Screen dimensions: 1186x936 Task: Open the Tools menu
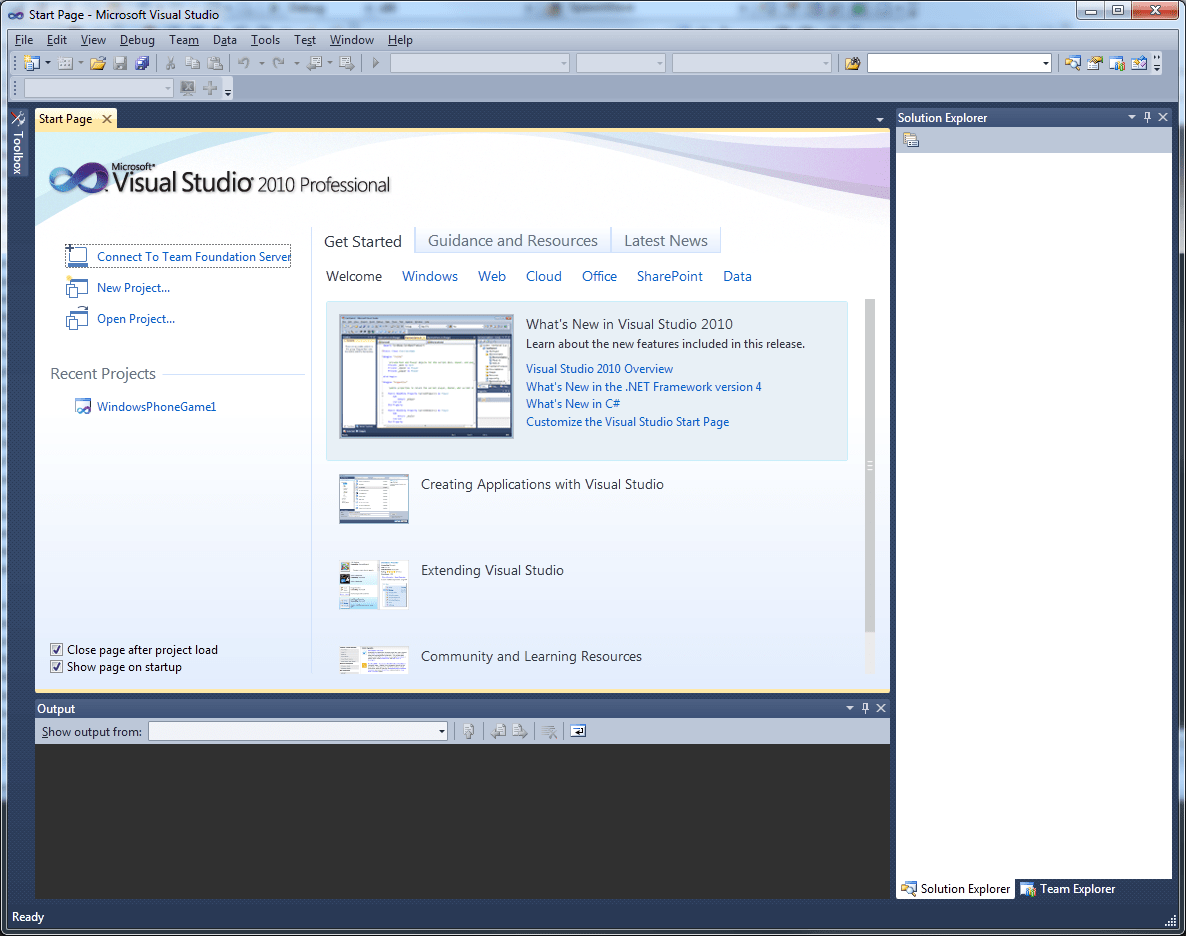[265, 40]
